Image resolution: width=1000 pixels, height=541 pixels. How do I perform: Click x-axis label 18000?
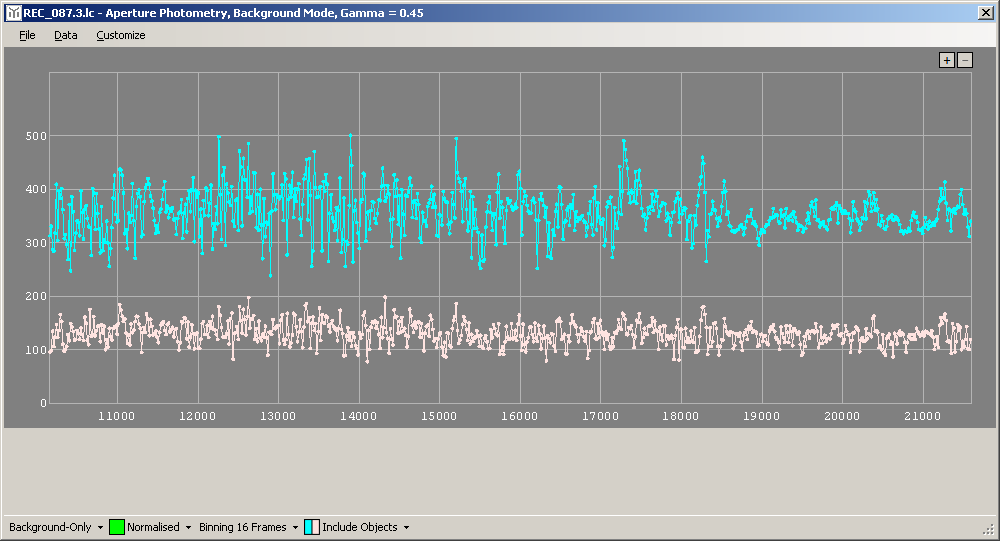tap(680, 416)
